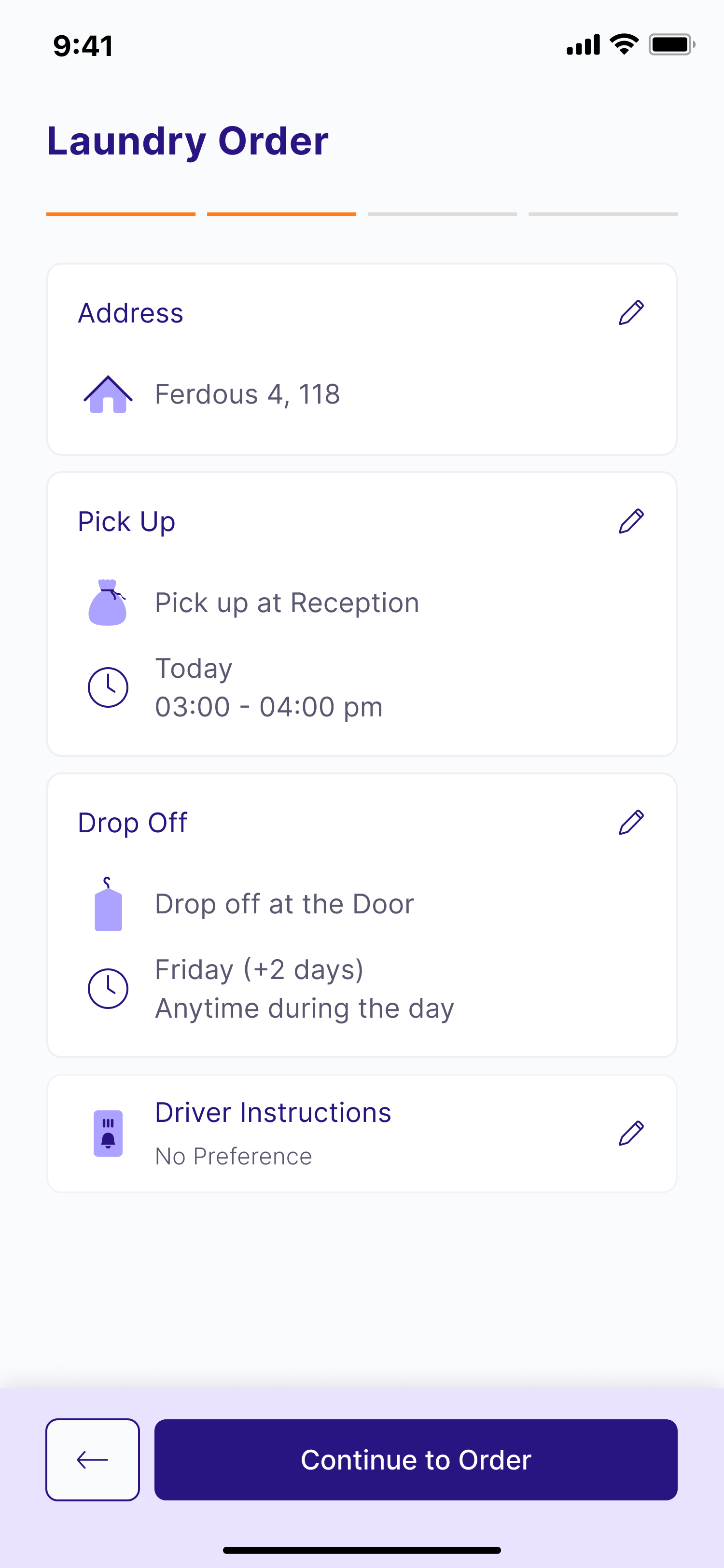This screenshot has height=1568, width=724.
Task: Select the third grey progress step
Action: coord(442,214)
